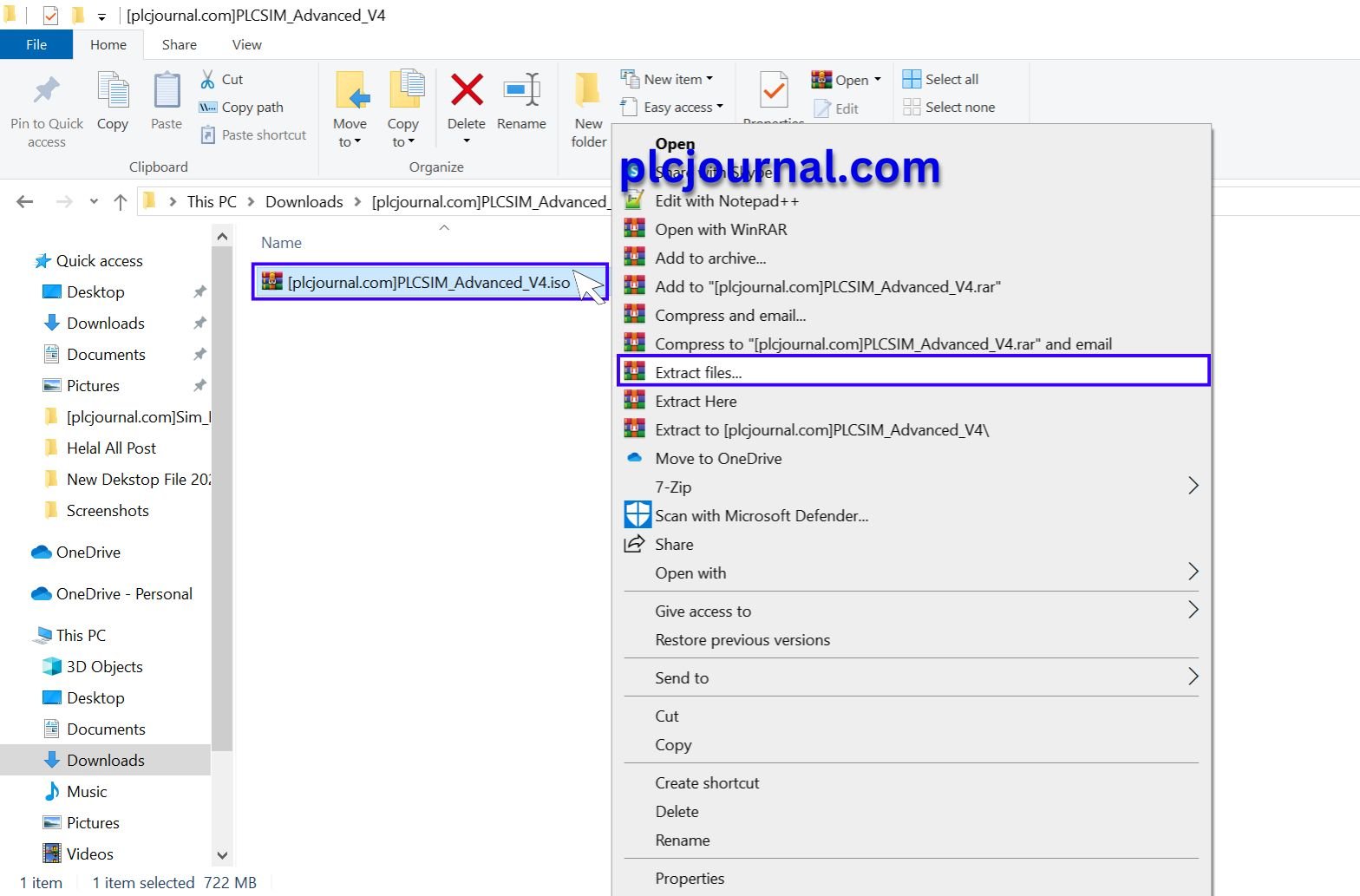Click the sidebar scroll down arrow

tap(222, 855)
